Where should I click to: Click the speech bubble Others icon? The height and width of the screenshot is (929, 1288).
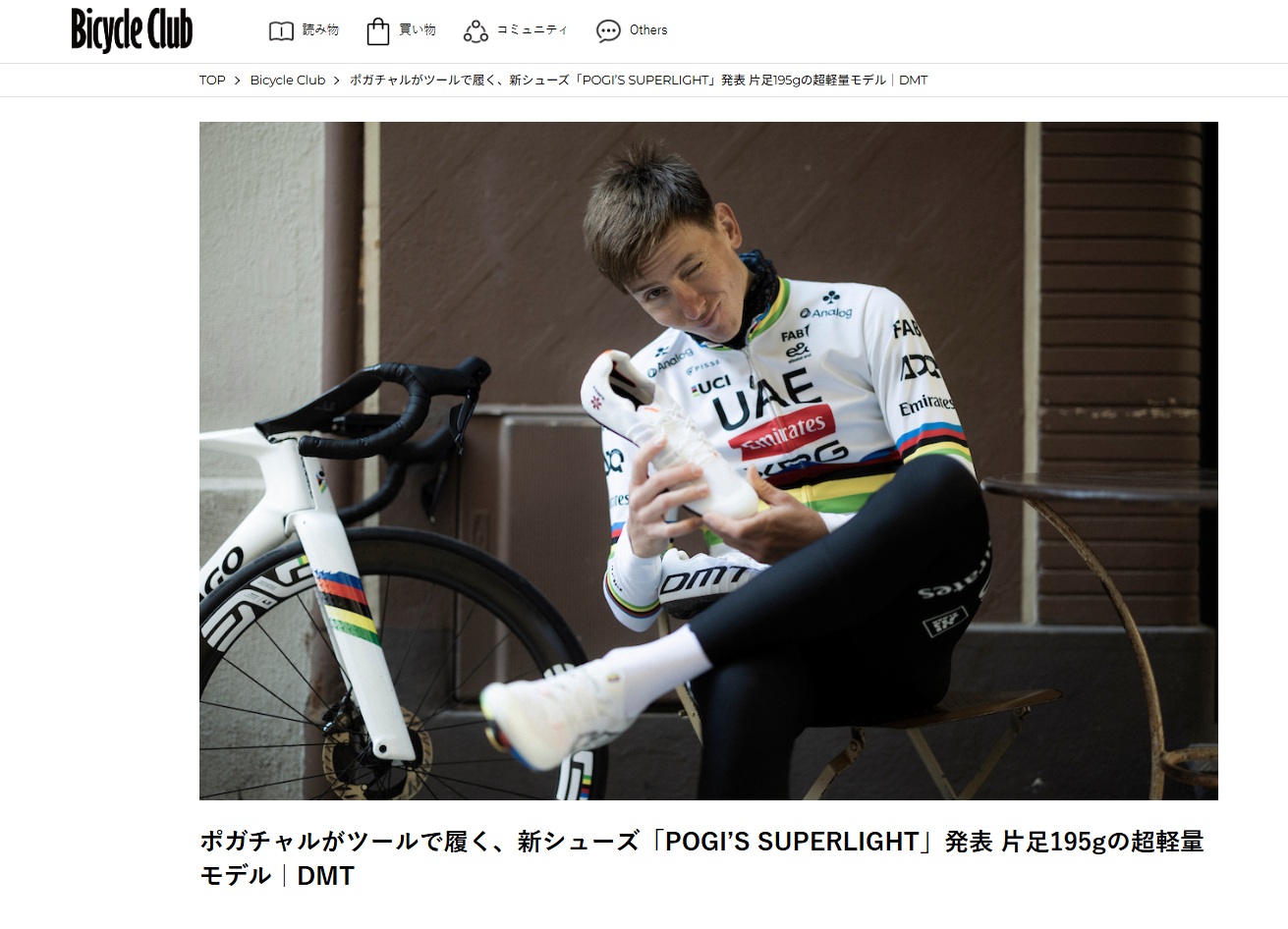pos(608,31)
